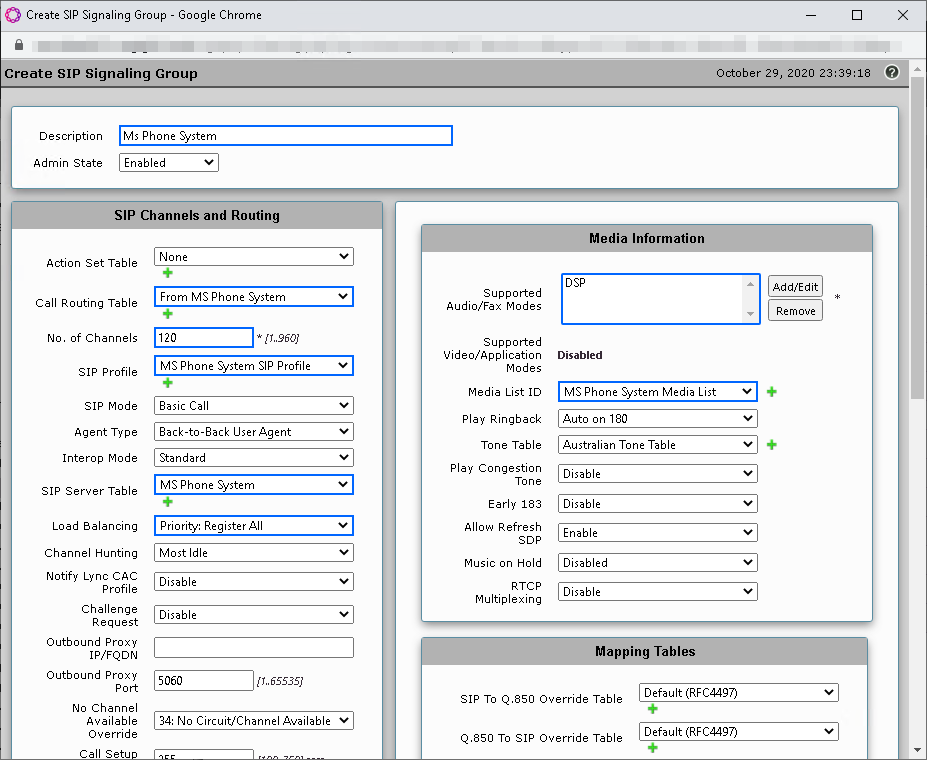Open Play Congestion Tone dropdown
This screenshot has height=760, width=927.
pos(657,473)
